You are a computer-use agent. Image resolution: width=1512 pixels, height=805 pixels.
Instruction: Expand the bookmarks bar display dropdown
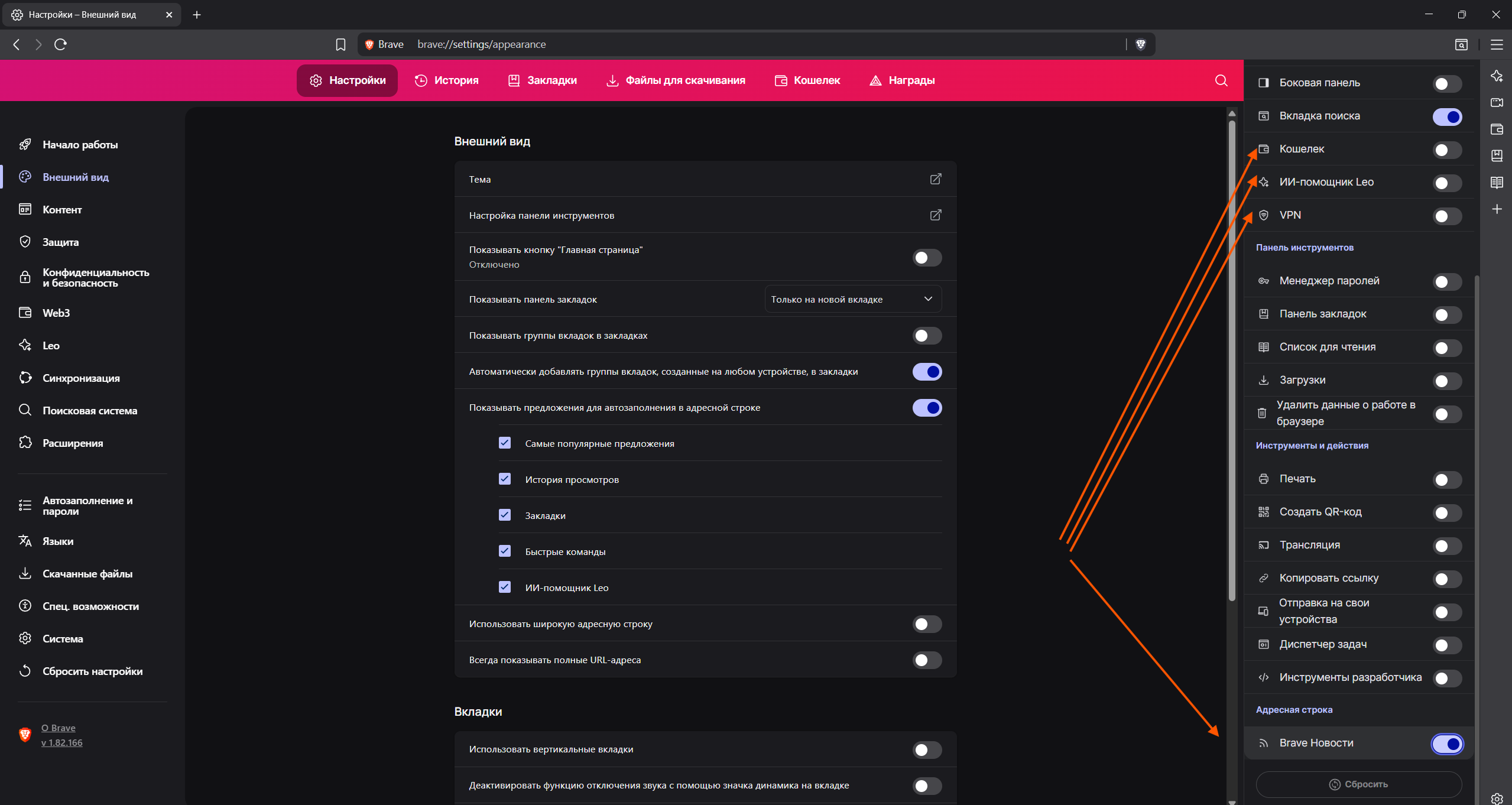[852, 299]
